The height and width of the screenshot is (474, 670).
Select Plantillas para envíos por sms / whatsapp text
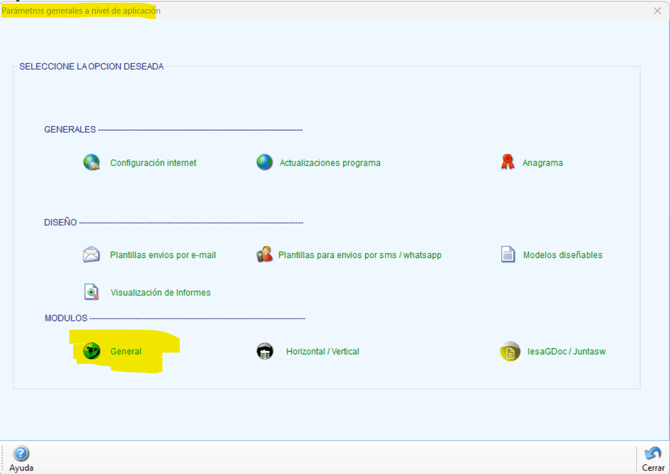coord(360,255)
